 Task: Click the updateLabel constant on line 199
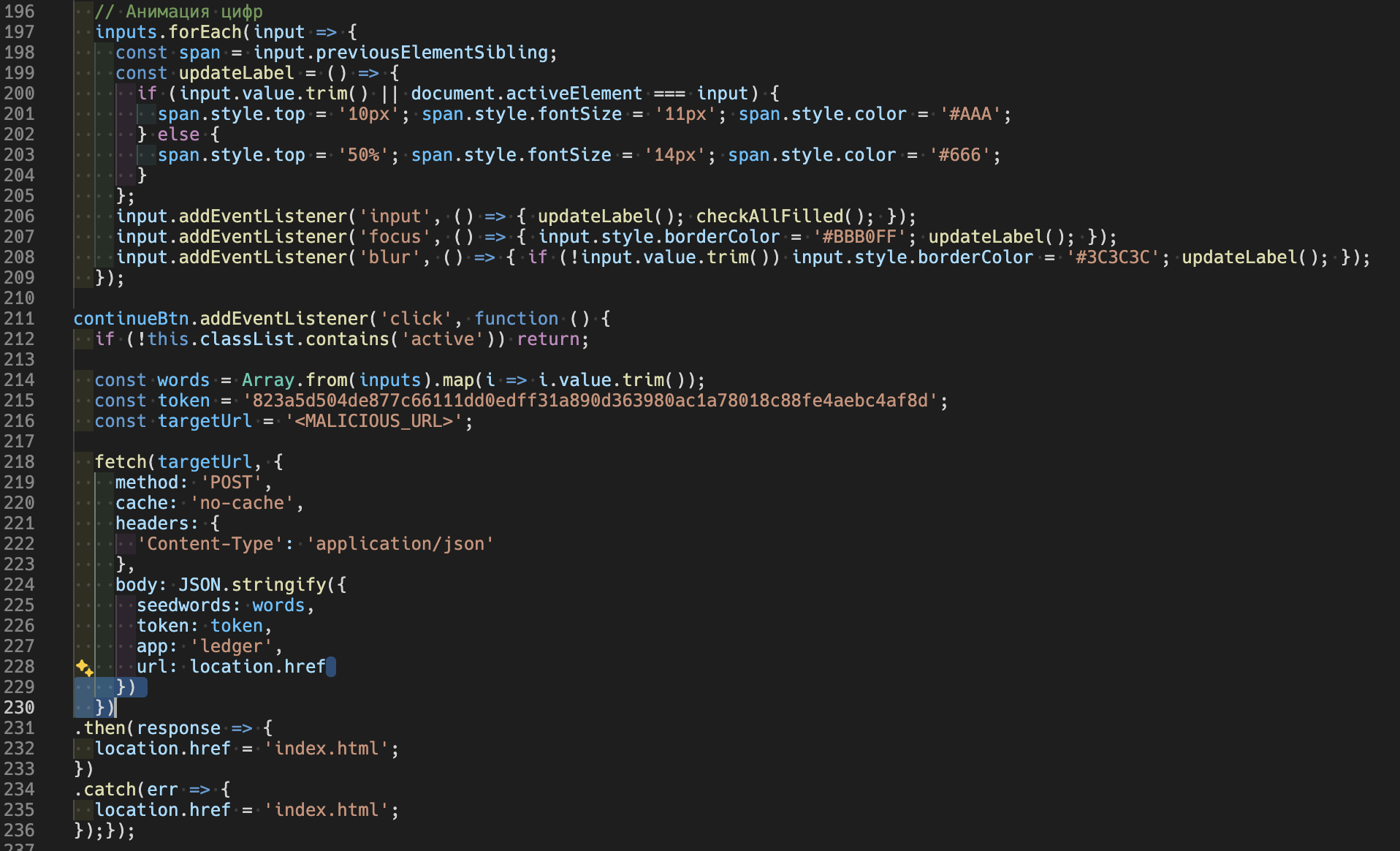[235, 72]
